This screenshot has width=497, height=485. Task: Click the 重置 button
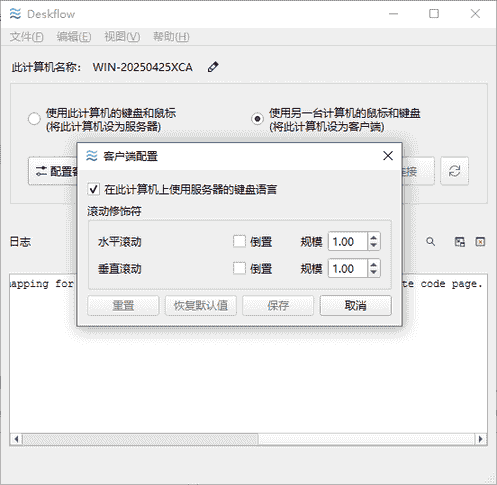click(123, 305)
